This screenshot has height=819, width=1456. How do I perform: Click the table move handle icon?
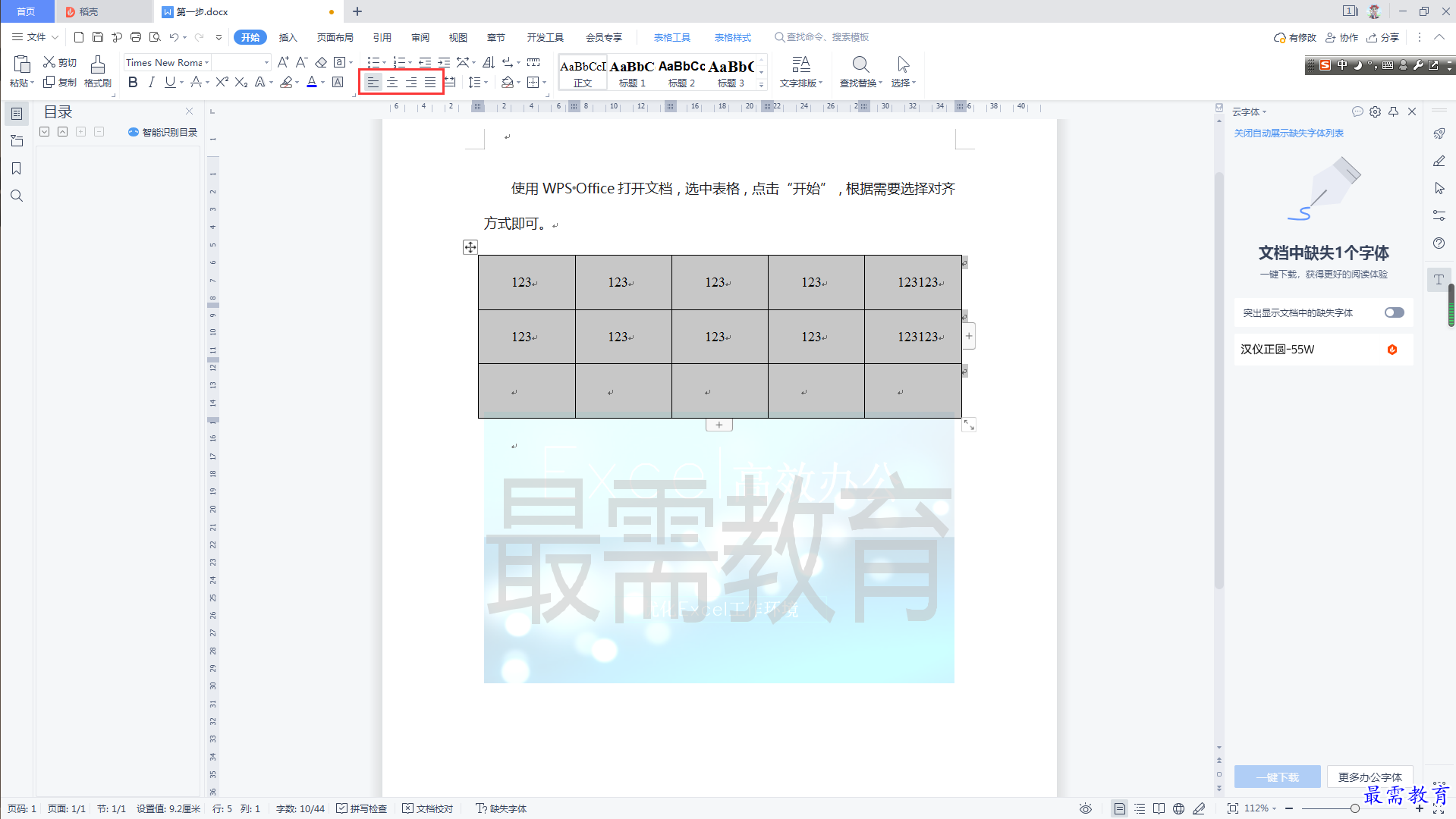coord(470,247)
